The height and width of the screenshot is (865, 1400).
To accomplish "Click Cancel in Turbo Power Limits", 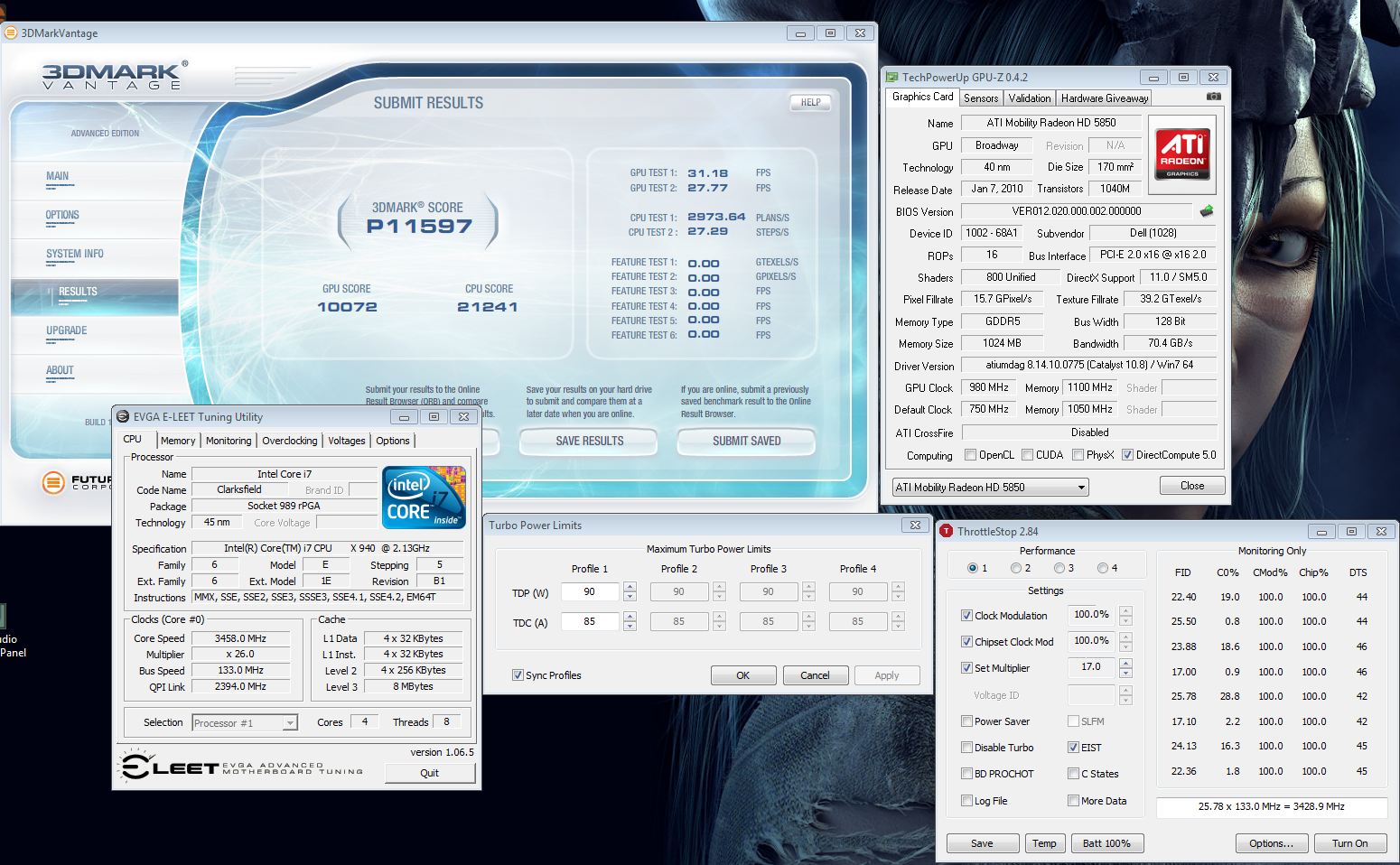I will (815, 675).
